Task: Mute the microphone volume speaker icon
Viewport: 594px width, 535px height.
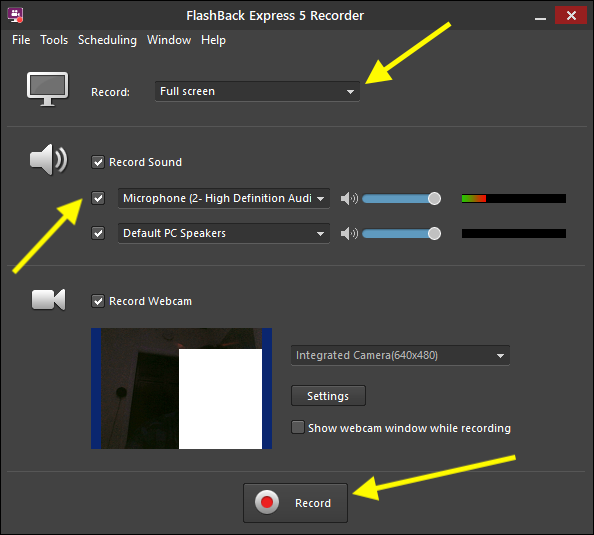Action: [349, 199]
